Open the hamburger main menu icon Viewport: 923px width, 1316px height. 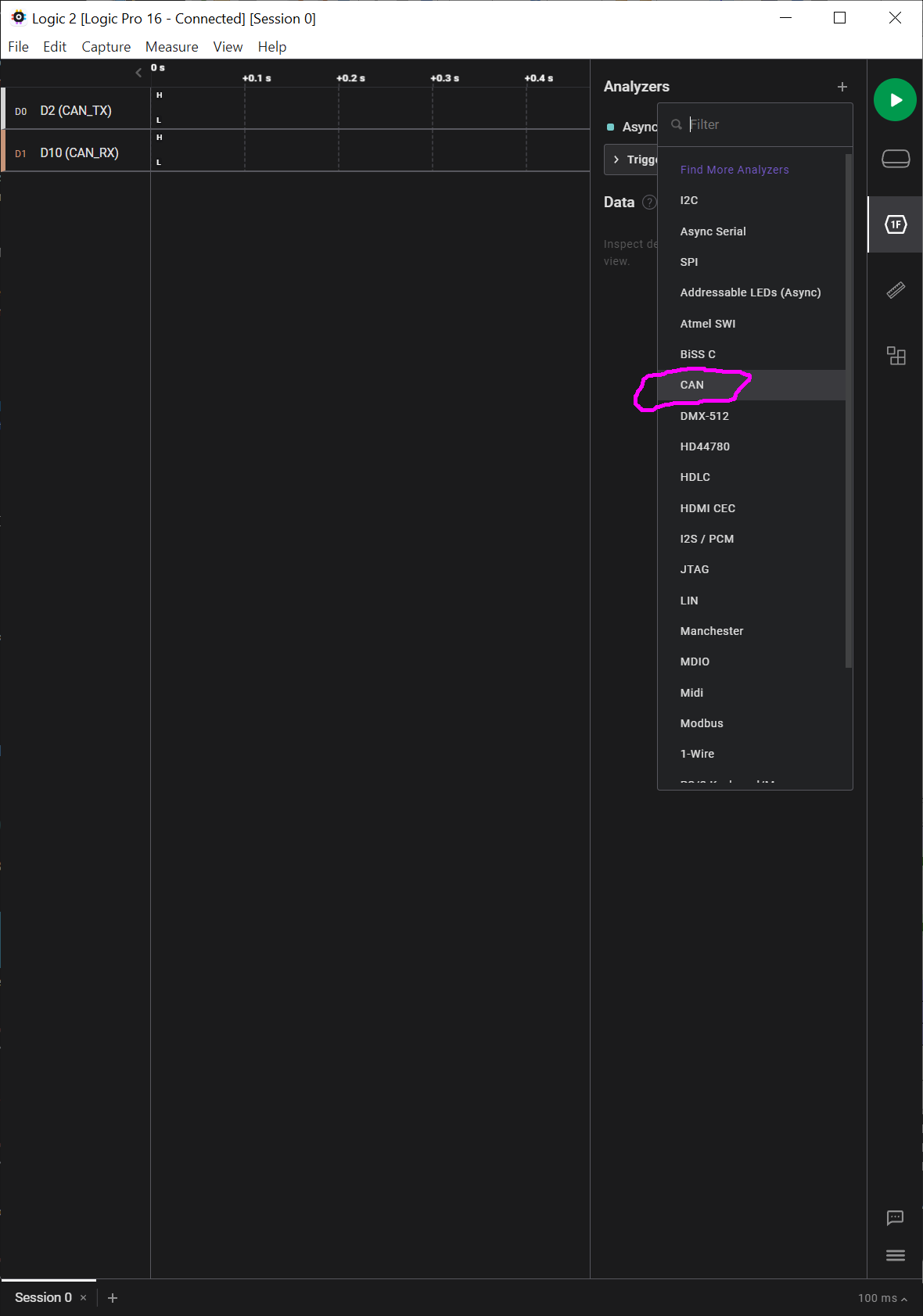click(x=896, y=1255)
